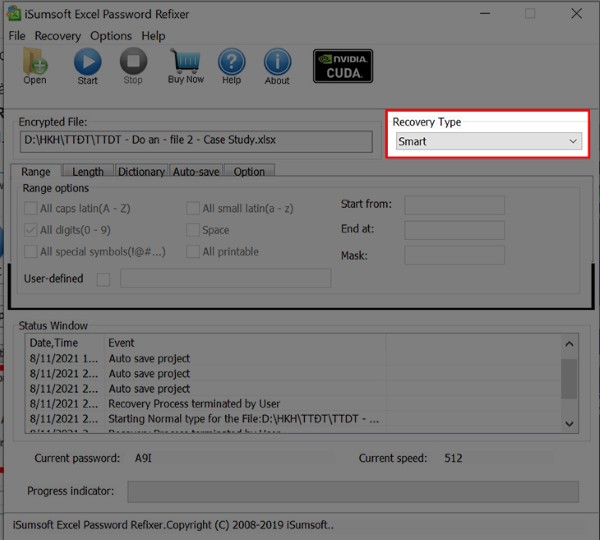Image resolution: width=600 pixels, height=540 pixels.
Task: Open the Recovery menu
Action: [x=57, y=35]
